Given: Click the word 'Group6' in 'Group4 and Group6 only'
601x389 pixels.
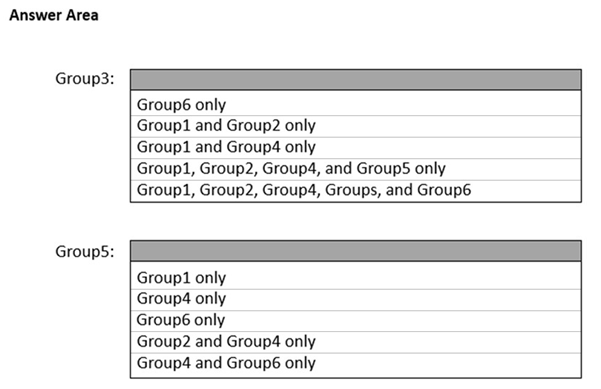Looking at the screenshot, I should [x=253, y=363].
